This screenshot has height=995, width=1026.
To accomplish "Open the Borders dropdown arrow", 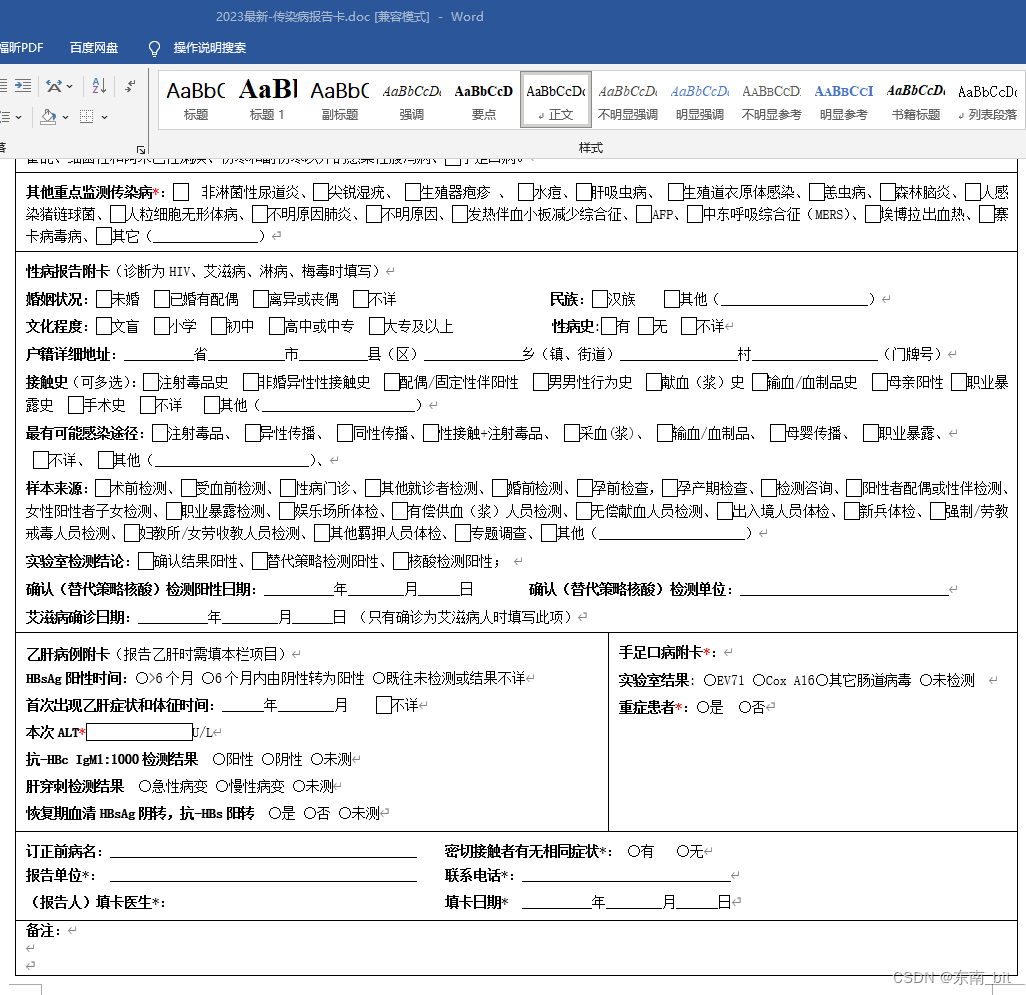I will point(104,118).
